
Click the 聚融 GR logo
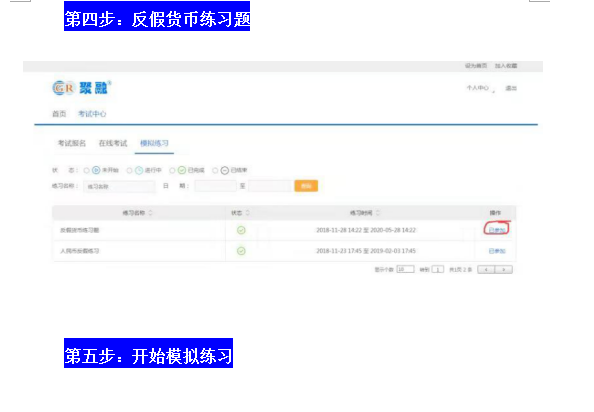click(x=81, y=88)
